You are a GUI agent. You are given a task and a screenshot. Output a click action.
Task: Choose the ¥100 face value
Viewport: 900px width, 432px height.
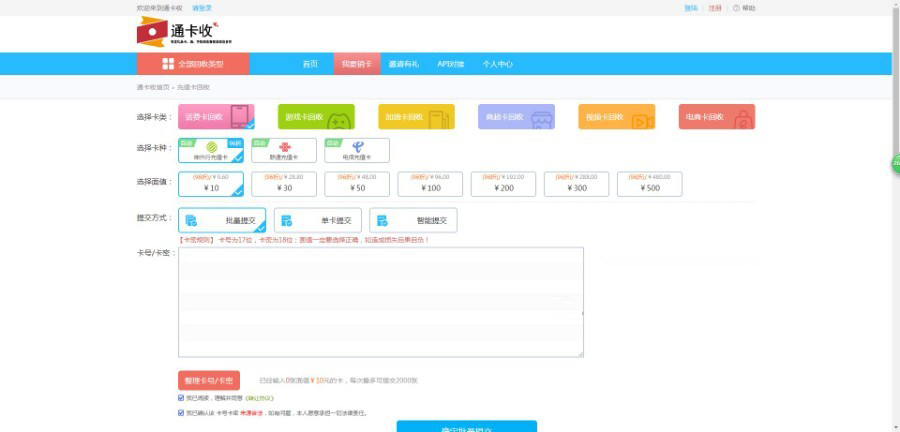click(x=430, y=184)
